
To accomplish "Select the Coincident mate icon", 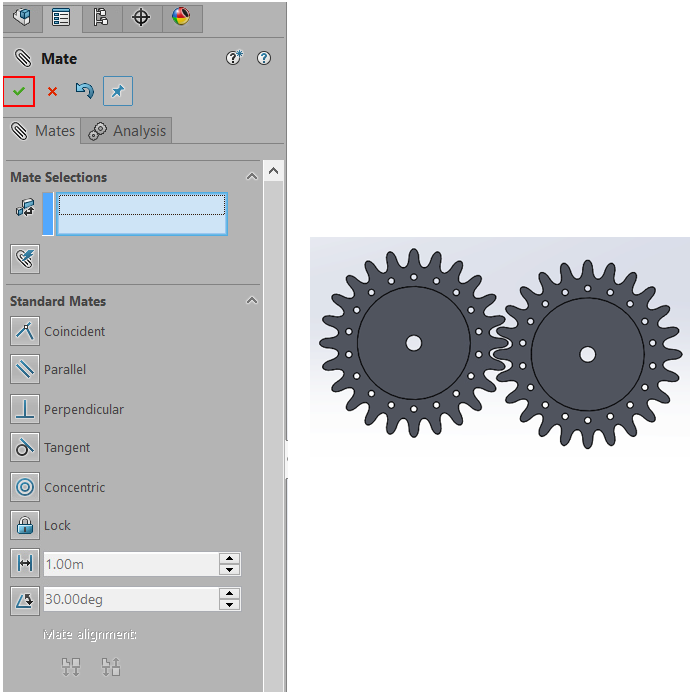I will coord(25,331).
